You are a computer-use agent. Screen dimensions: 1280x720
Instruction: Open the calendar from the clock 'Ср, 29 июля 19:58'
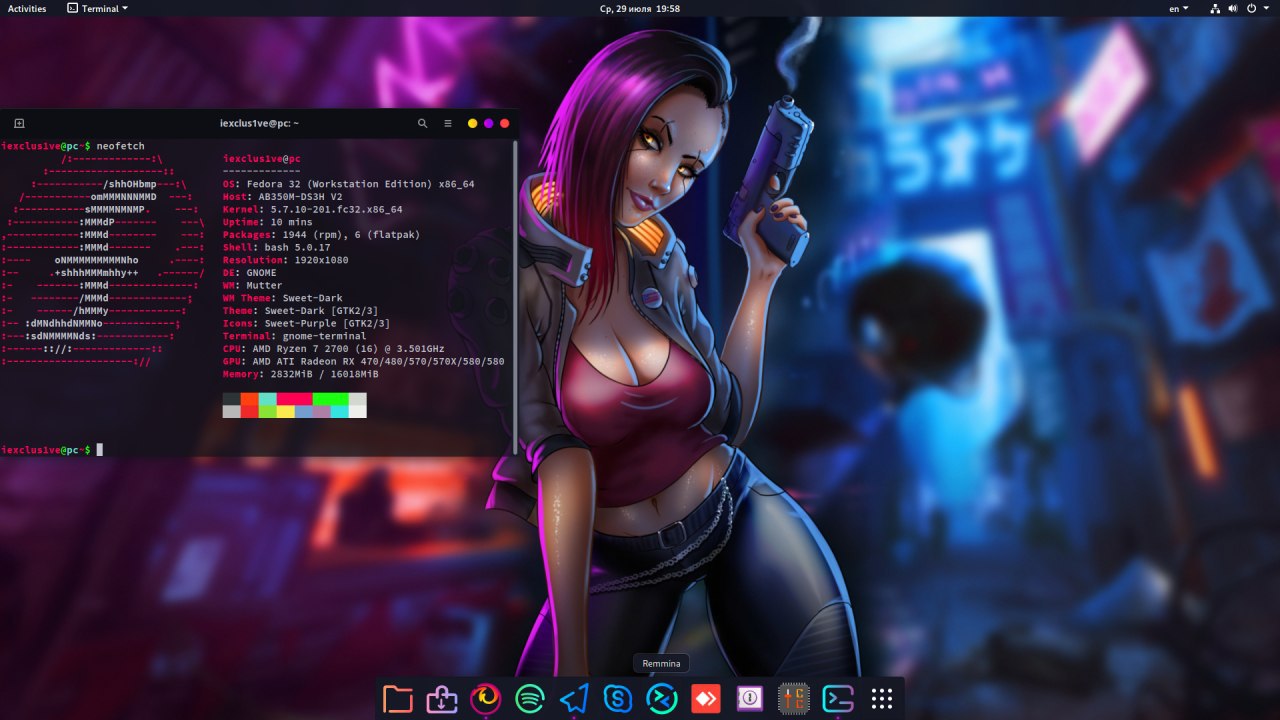pos(640,8)
